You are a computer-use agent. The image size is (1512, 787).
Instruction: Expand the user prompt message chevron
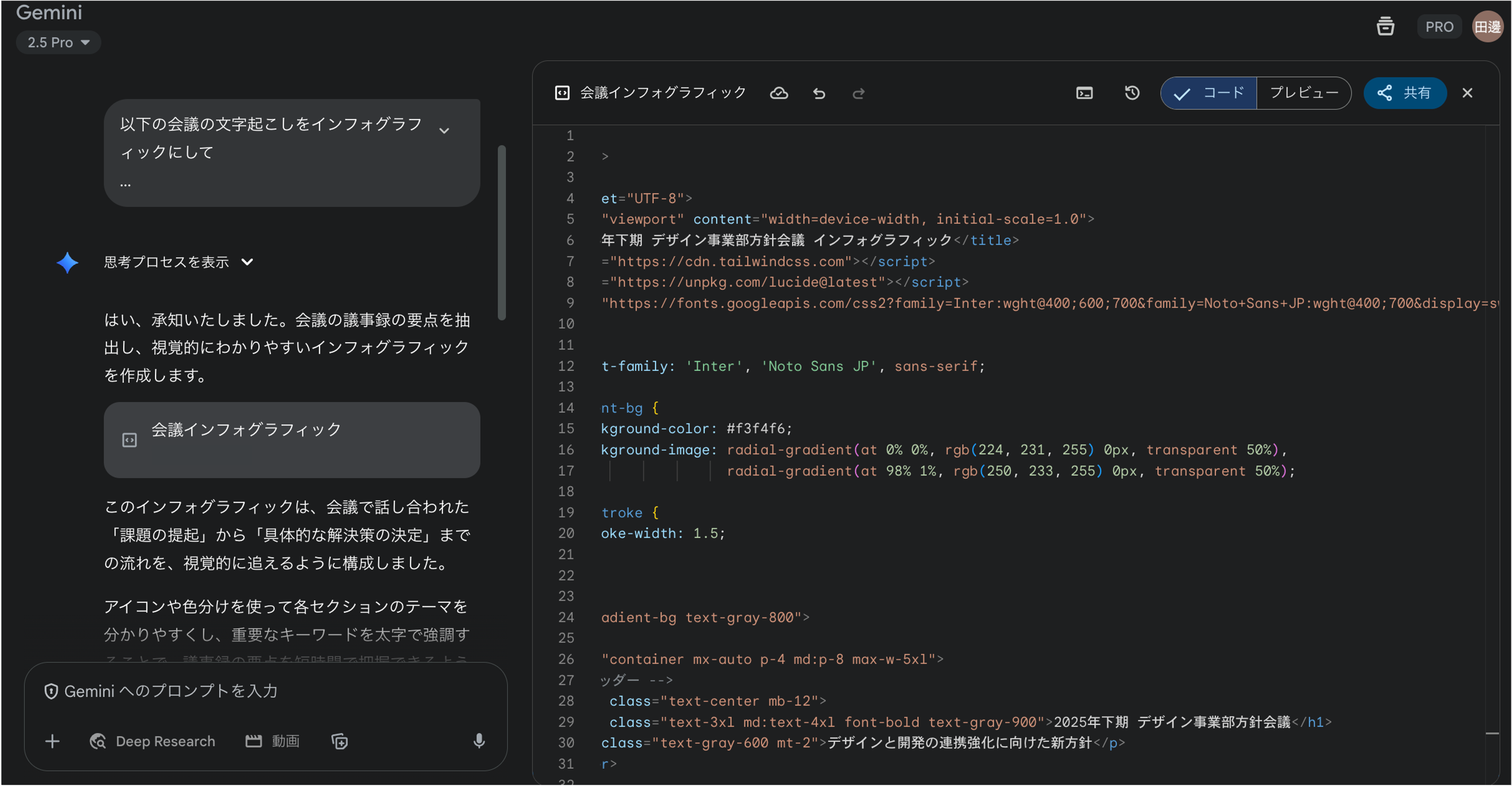click(444, 131)
